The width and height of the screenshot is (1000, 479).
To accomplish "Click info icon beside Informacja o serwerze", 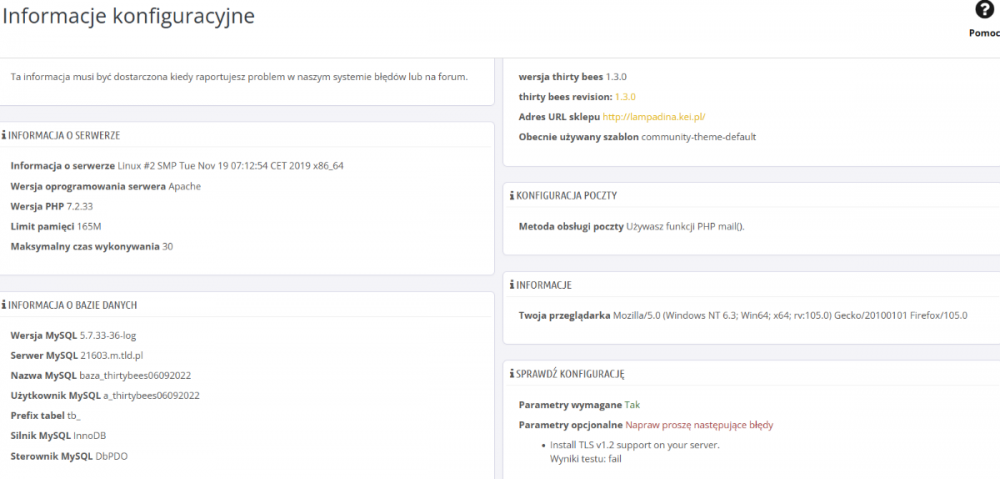I will 4,135.
